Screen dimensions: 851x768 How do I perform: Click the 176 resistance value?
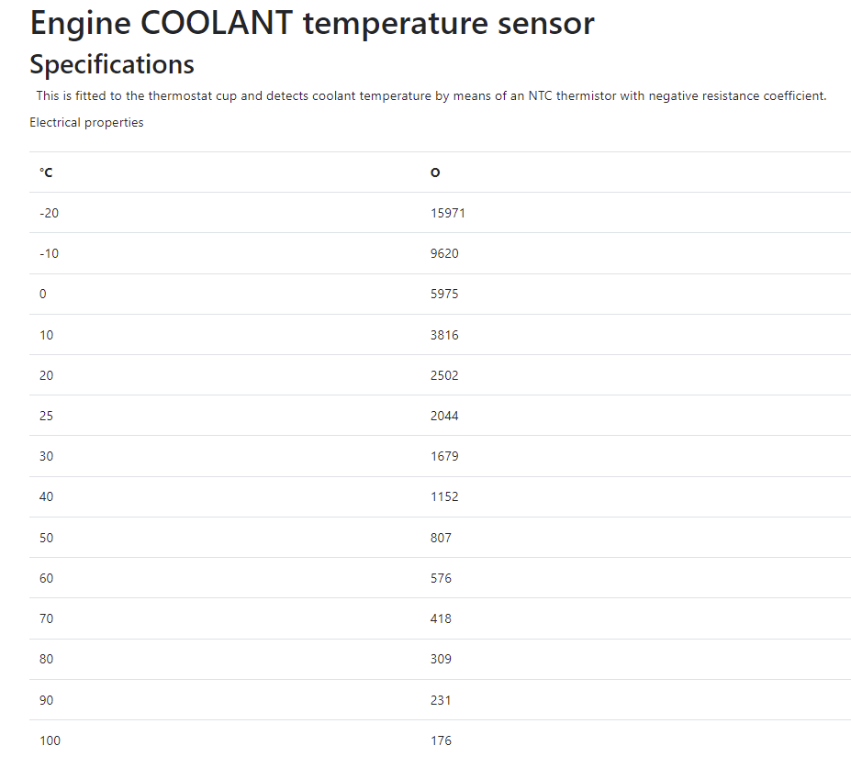[441, 741]
